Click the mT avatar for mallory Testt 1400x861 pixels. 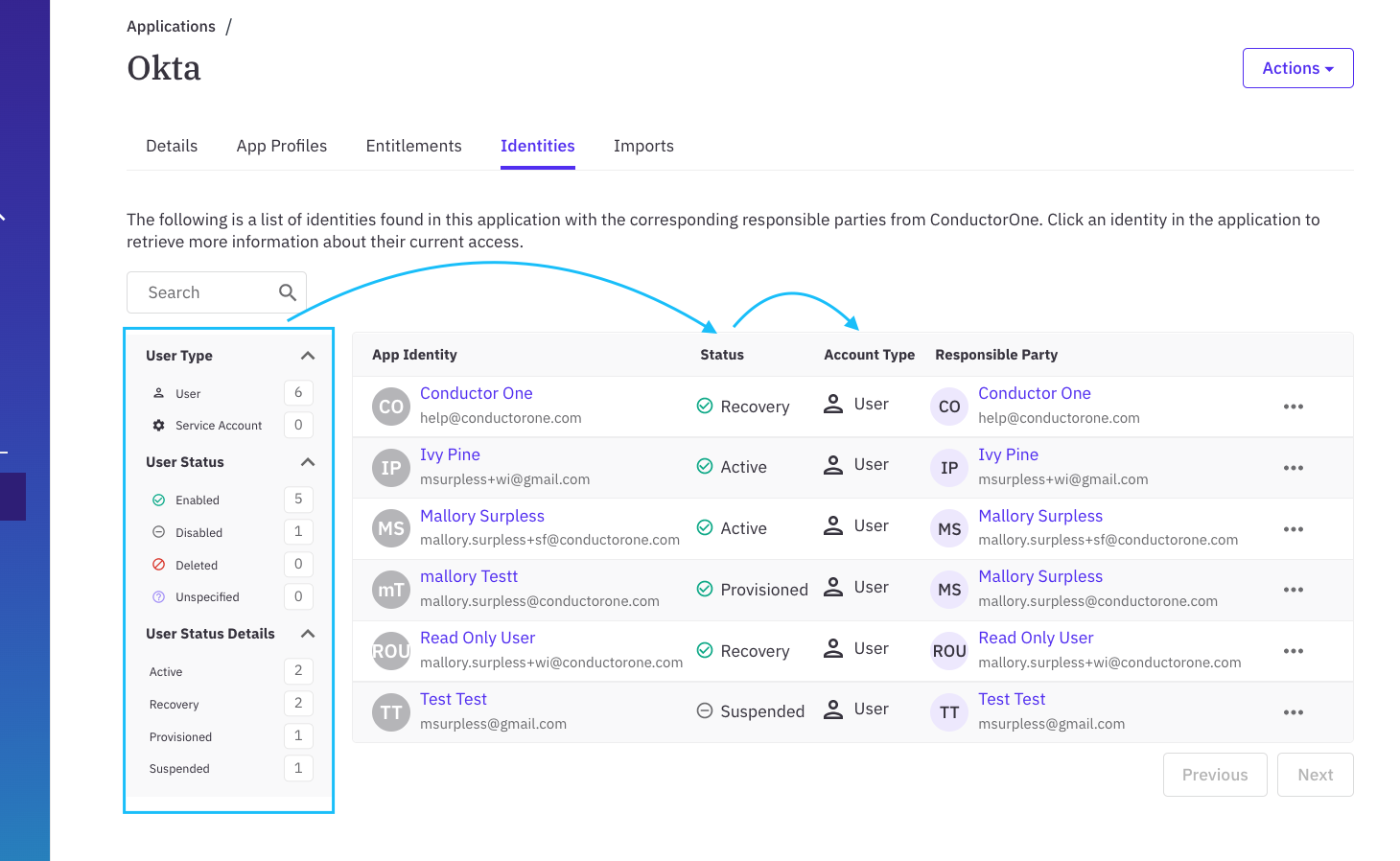[391, 590]
